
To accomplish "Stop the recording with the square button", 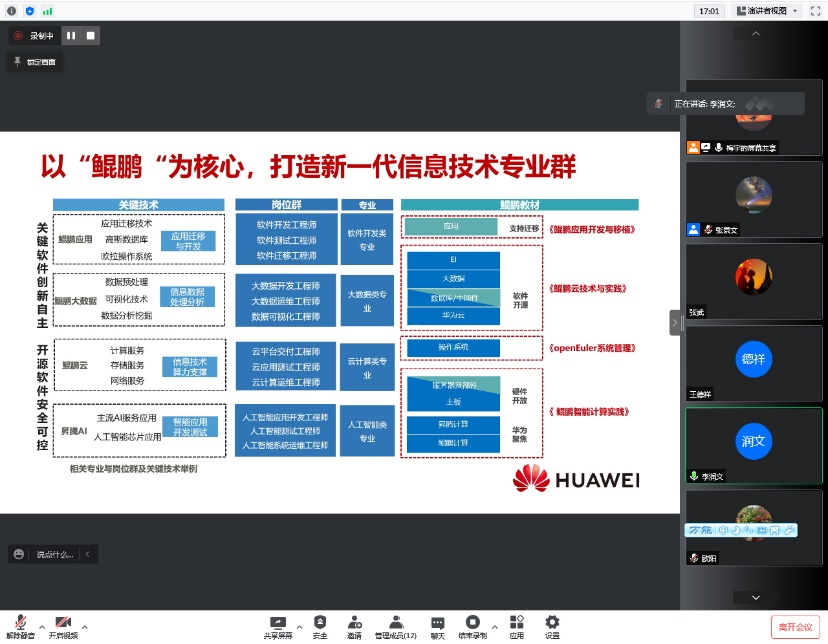I will pos(90,35).
